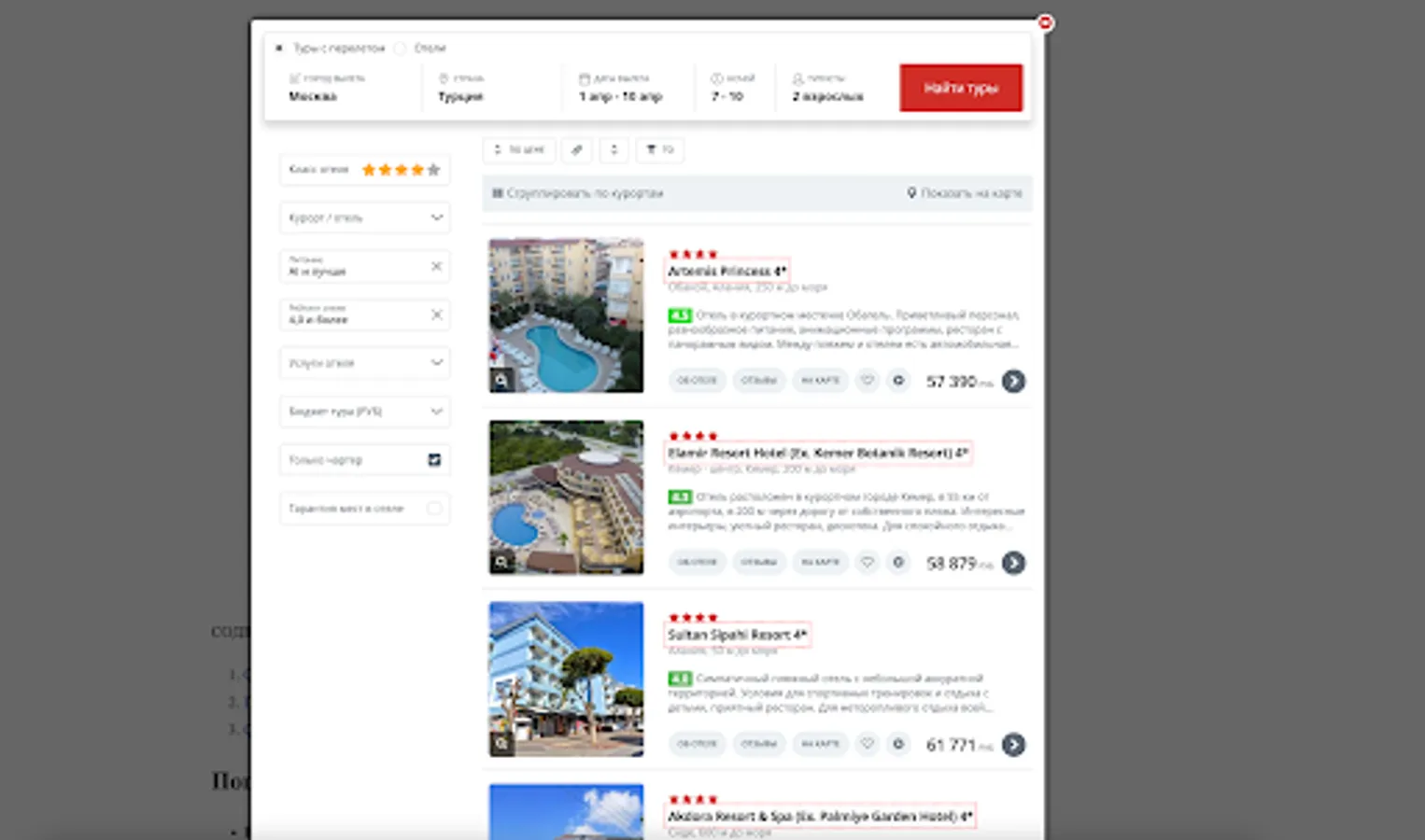
Task: Show Elamir Resort Hotel on map
Action: (x=821, y=563)
